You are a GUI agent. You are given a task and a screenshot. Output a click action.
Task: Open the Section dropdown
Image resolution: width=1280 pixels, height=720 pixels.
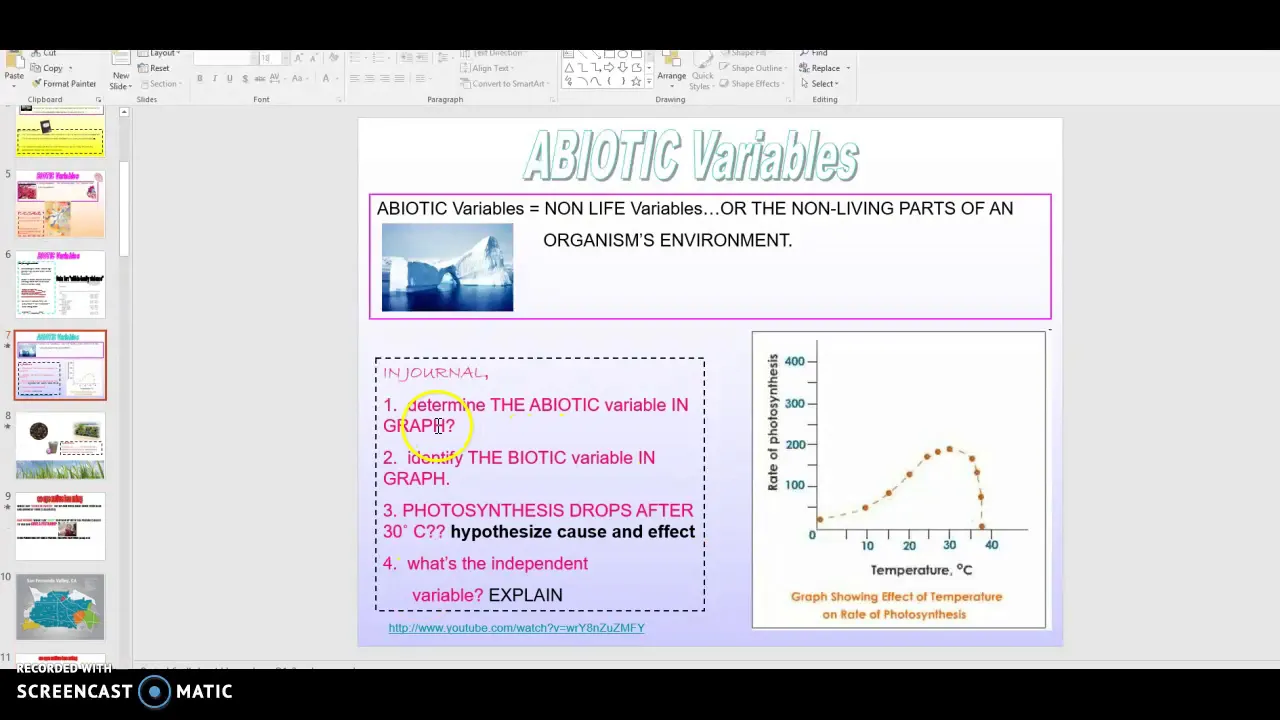click(x=162, y=84)
